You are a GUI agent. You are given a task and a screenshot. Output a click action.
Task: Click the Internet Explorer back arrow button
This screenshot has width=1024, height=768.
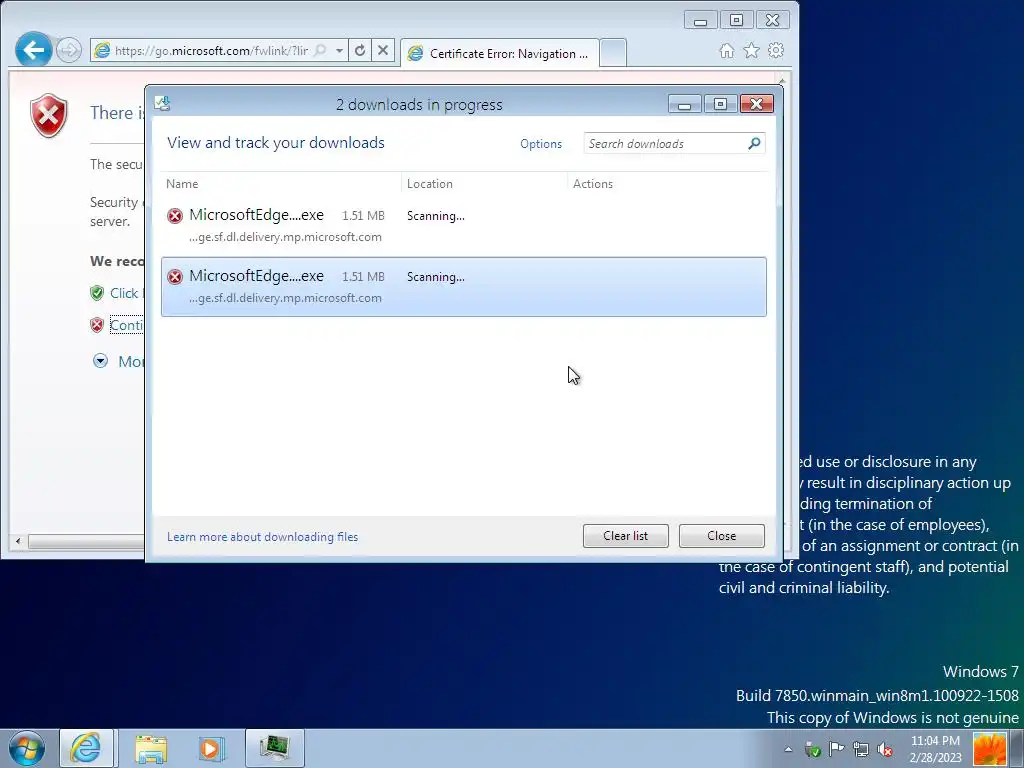click(33, 50)
